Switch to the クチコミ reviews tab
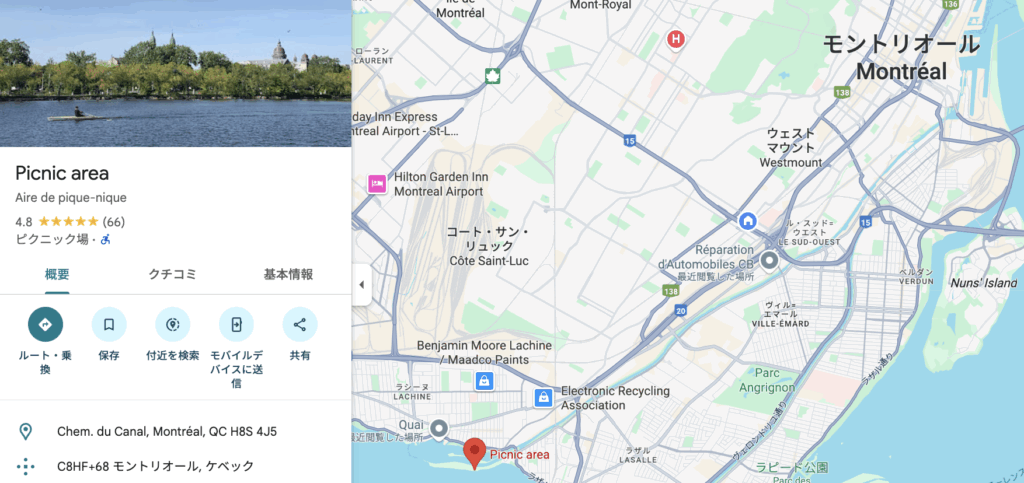 point(172,274)
